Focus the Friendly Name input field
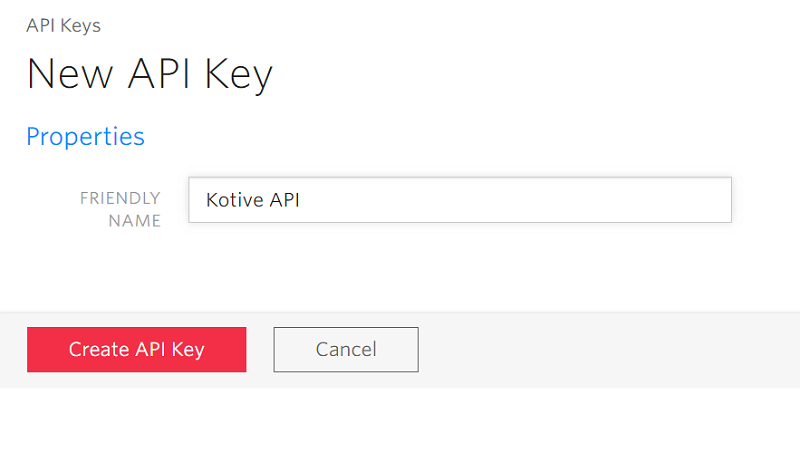This screenshot has height=462, width=800. click(460, 200)
